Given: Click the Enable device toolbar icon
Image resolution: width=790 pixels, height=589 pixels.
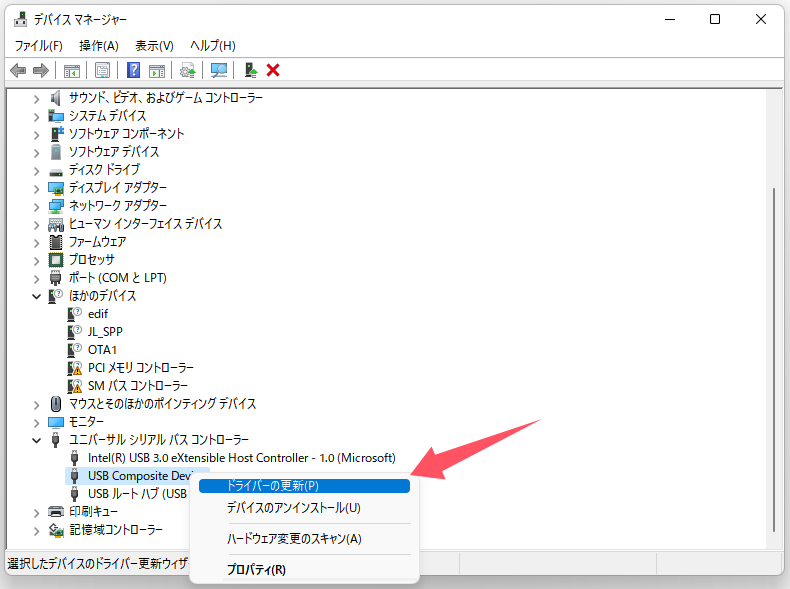Looking at the screenshot, I should (250, 70).
